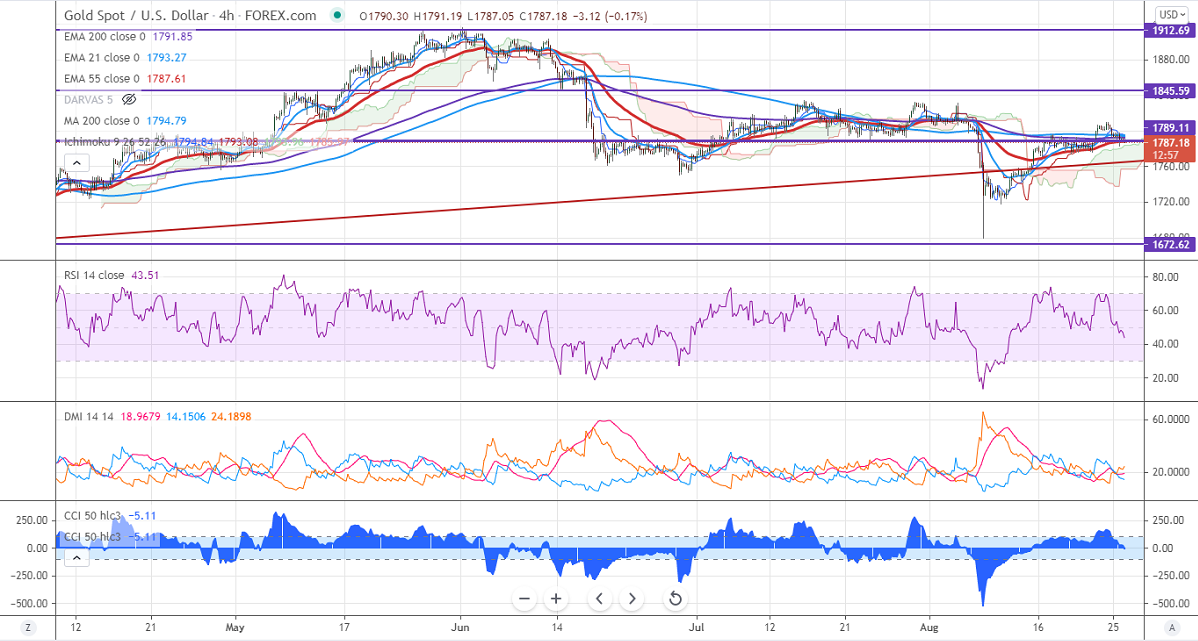Click the −500.00 level on right CCI scale
Screen dimensions: 1198x641
click(1170, 603)
